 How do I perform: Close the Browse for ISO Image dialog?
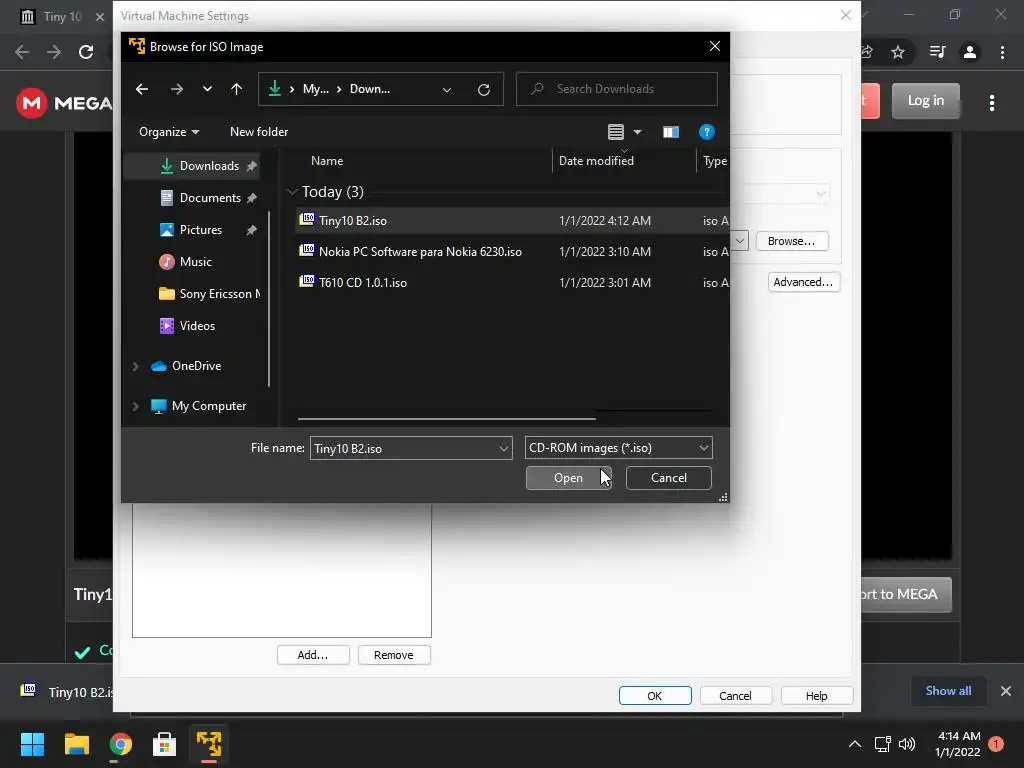tap(714, 46)
